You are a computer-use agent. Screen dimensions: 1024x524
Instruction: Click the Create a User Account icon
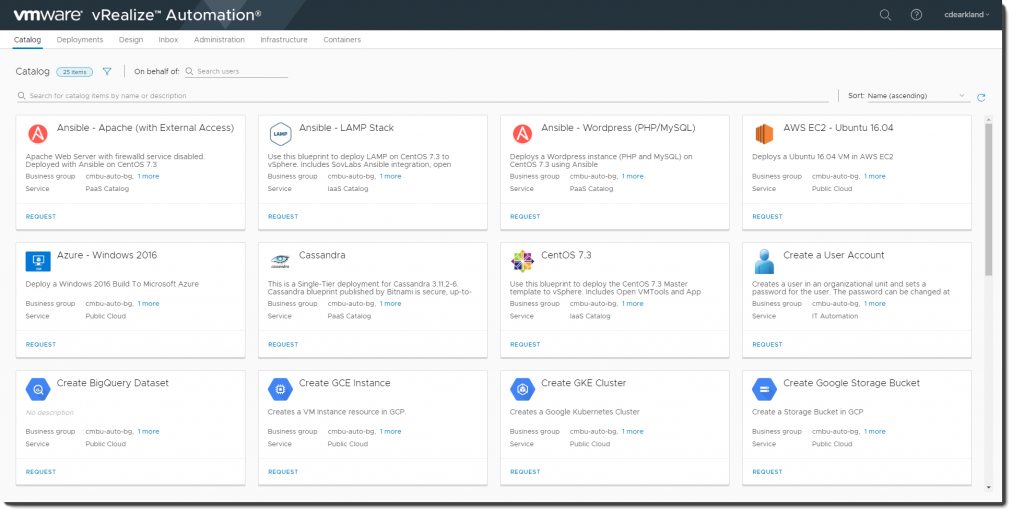click(765, 261)
